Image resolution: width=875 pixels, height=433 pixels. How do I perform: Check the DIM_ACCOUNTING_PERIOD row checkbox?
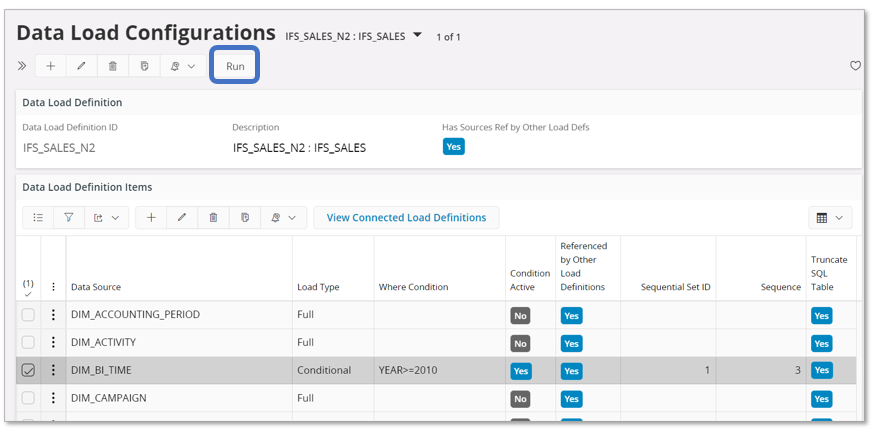tap(28, 315)
